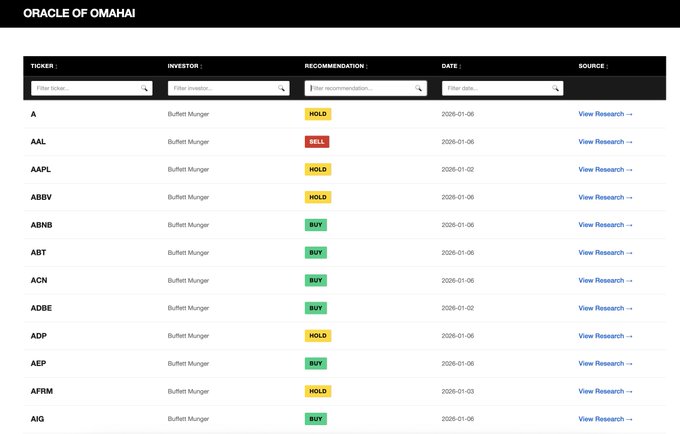680x434 pixels.
Task: Focus the Filter ticker input field
Action: pos(85,88)
